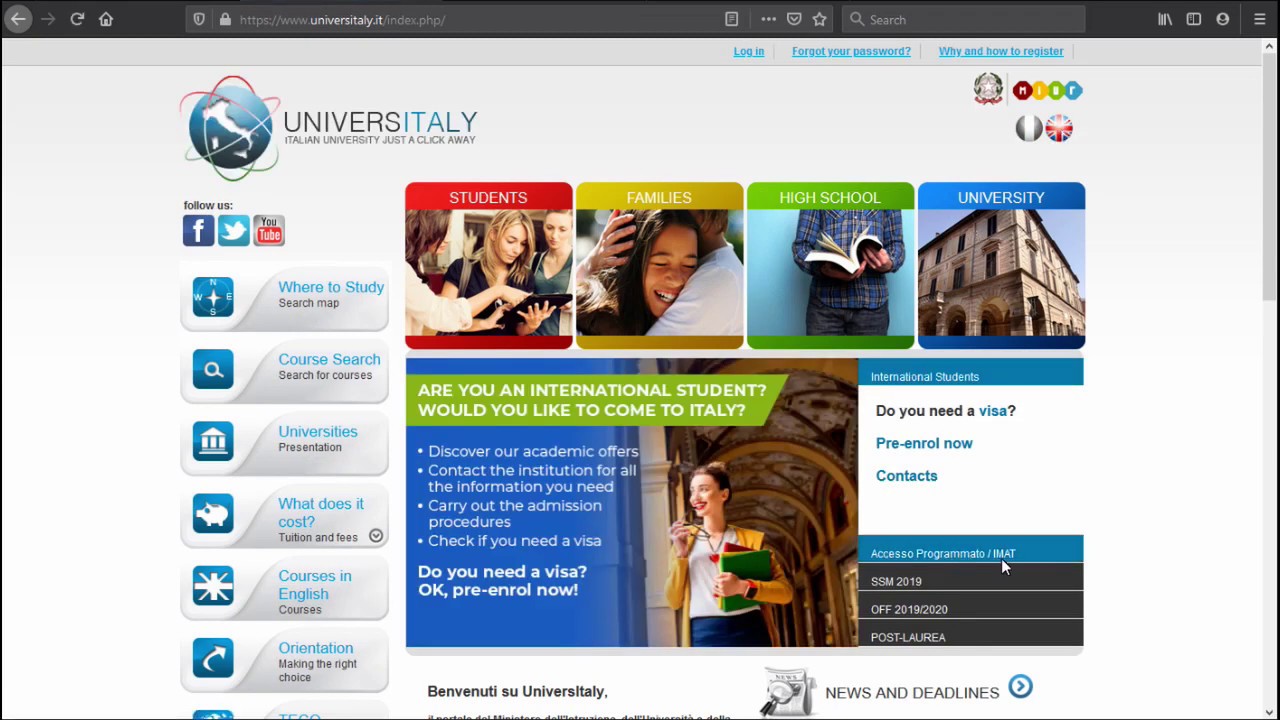Go to the browser Home icon

[x=106, y=19]
